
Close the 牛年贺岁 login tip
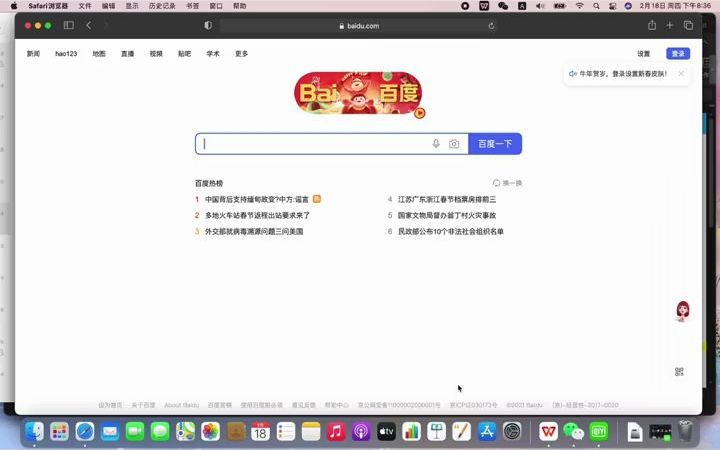tap(681, 73)
